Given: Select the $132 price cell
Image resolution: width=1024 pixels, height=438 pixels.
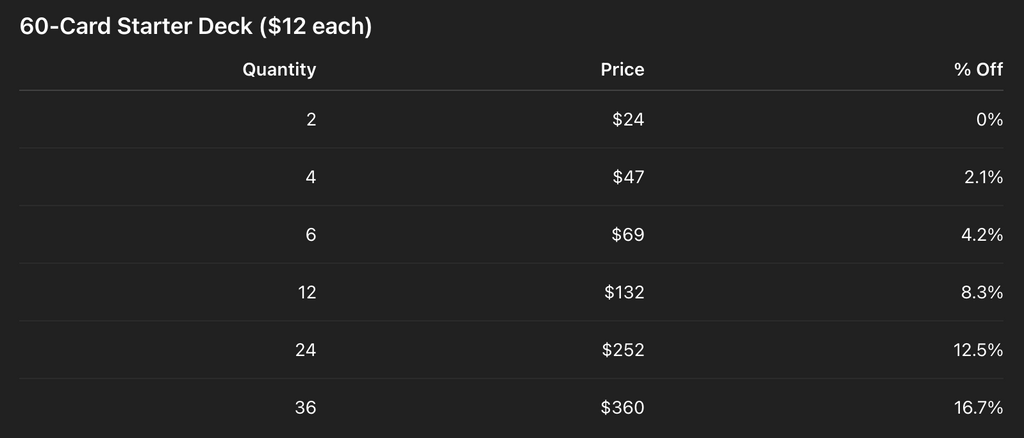Looking at the screenshot, I should (x=624, y=293).
